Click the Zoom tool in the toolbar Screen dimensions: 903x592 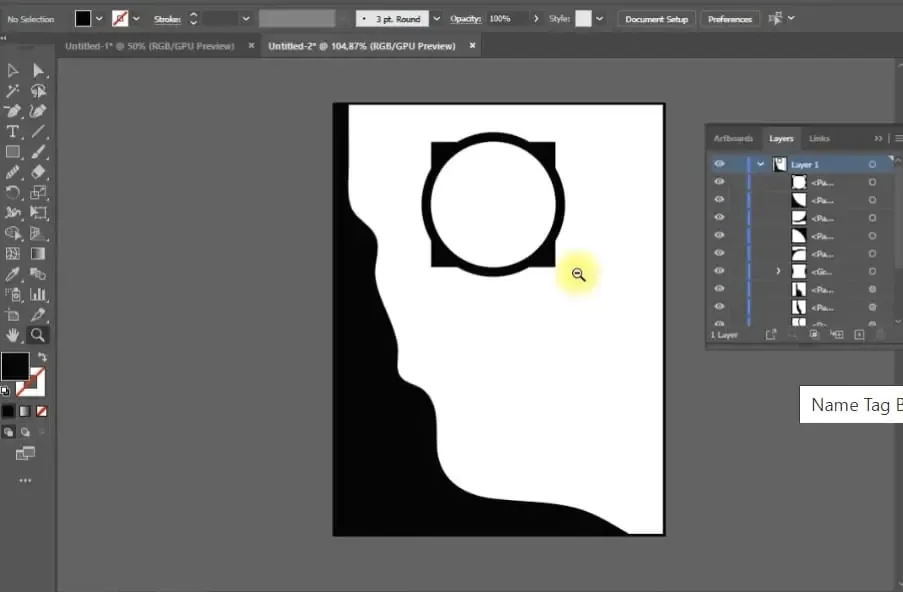coord(38,335)
